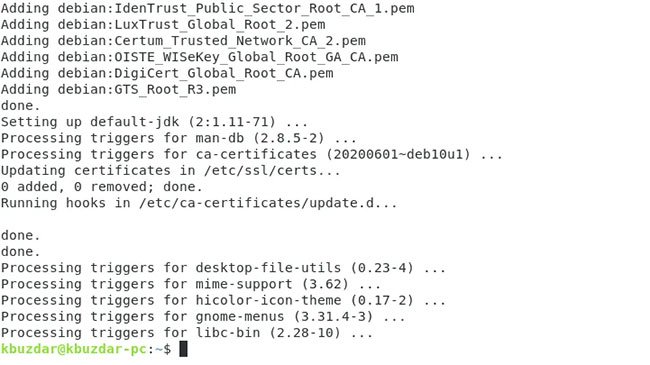Click the mime-support triggers line
This screenshot has width=650, height=365.
coord(191,284)
